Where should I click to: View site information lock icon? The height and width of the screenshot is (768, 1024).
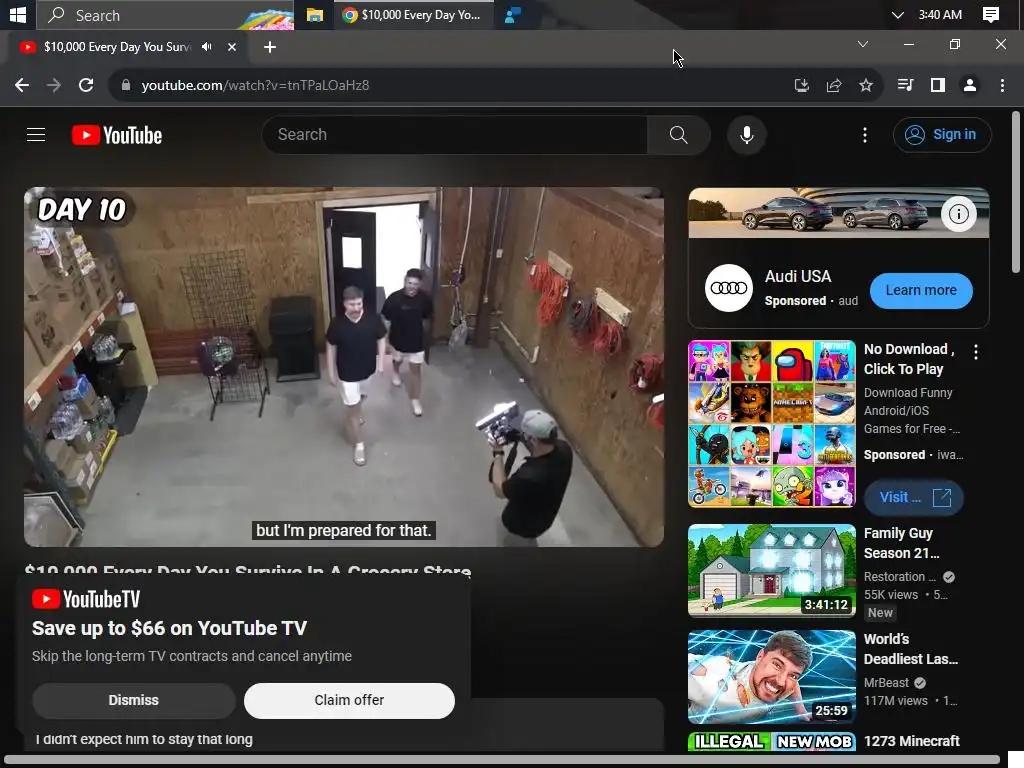click(126, 86)
